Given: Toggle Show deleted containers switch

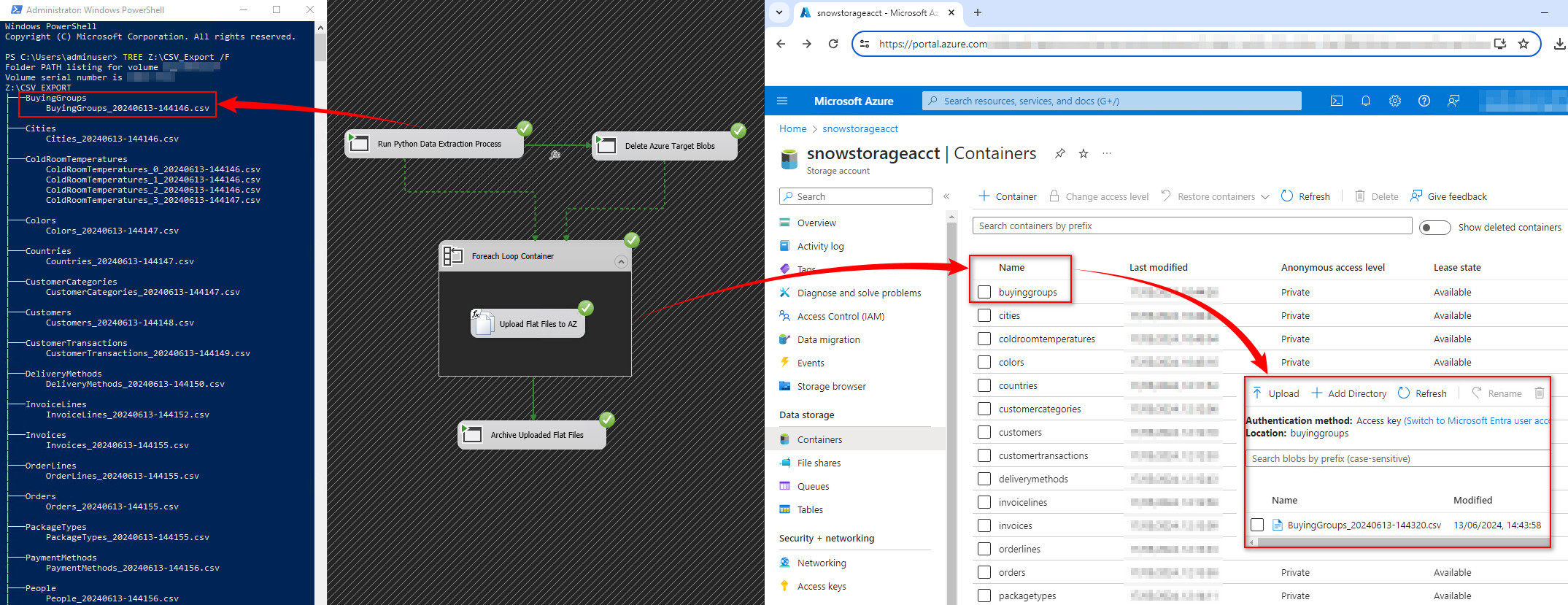Looking at the screenshot, I should coord(1434,228).
